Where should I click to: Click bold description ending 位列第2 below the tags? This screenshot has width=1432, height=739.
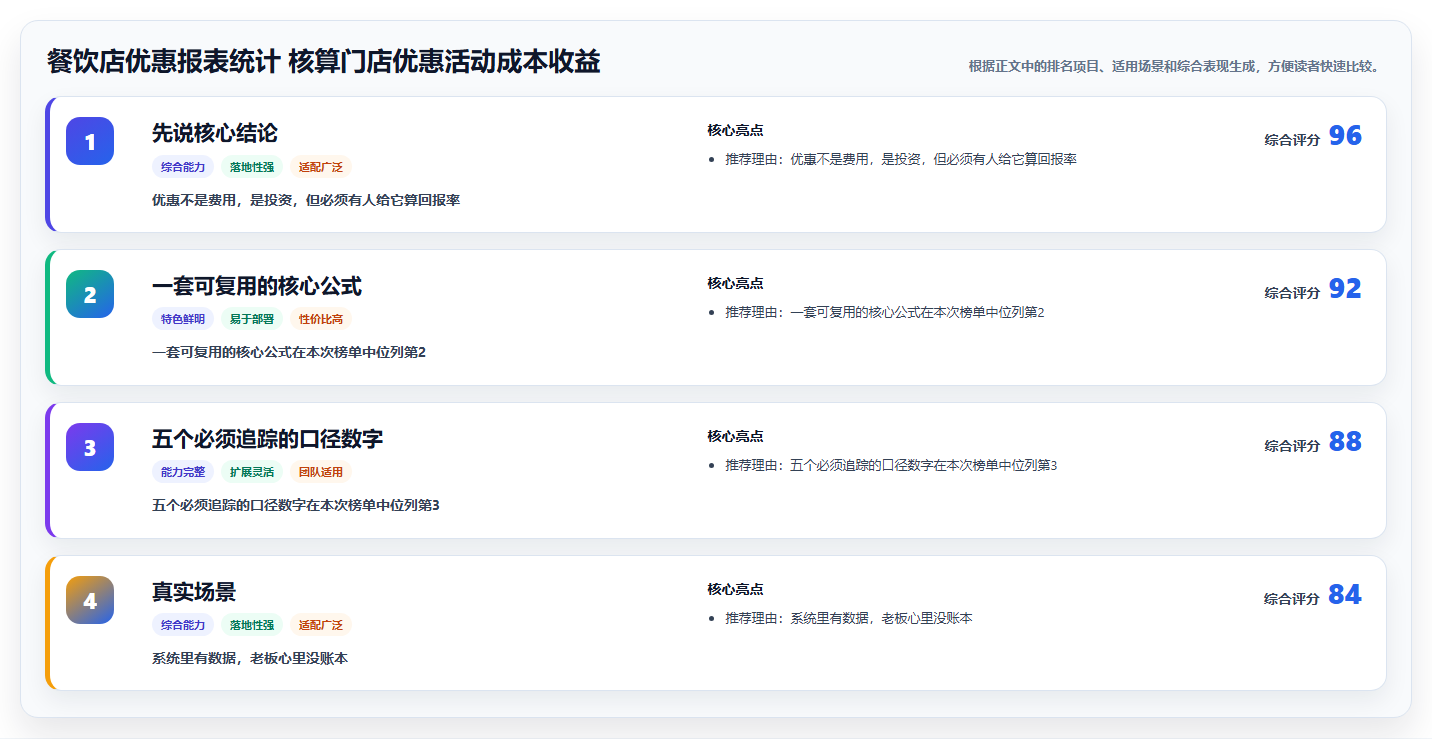[289, 352]
